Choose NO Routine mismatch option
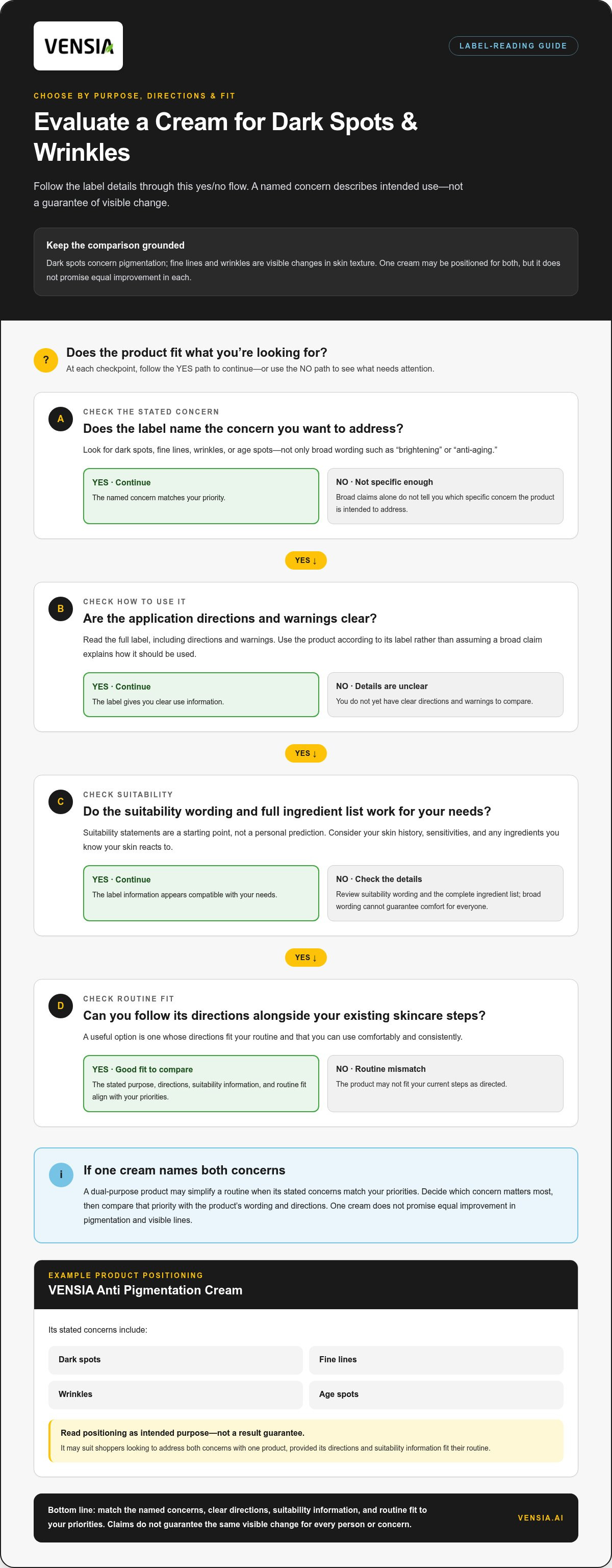Screen dimensions: 612x1568 (445, 1084)
